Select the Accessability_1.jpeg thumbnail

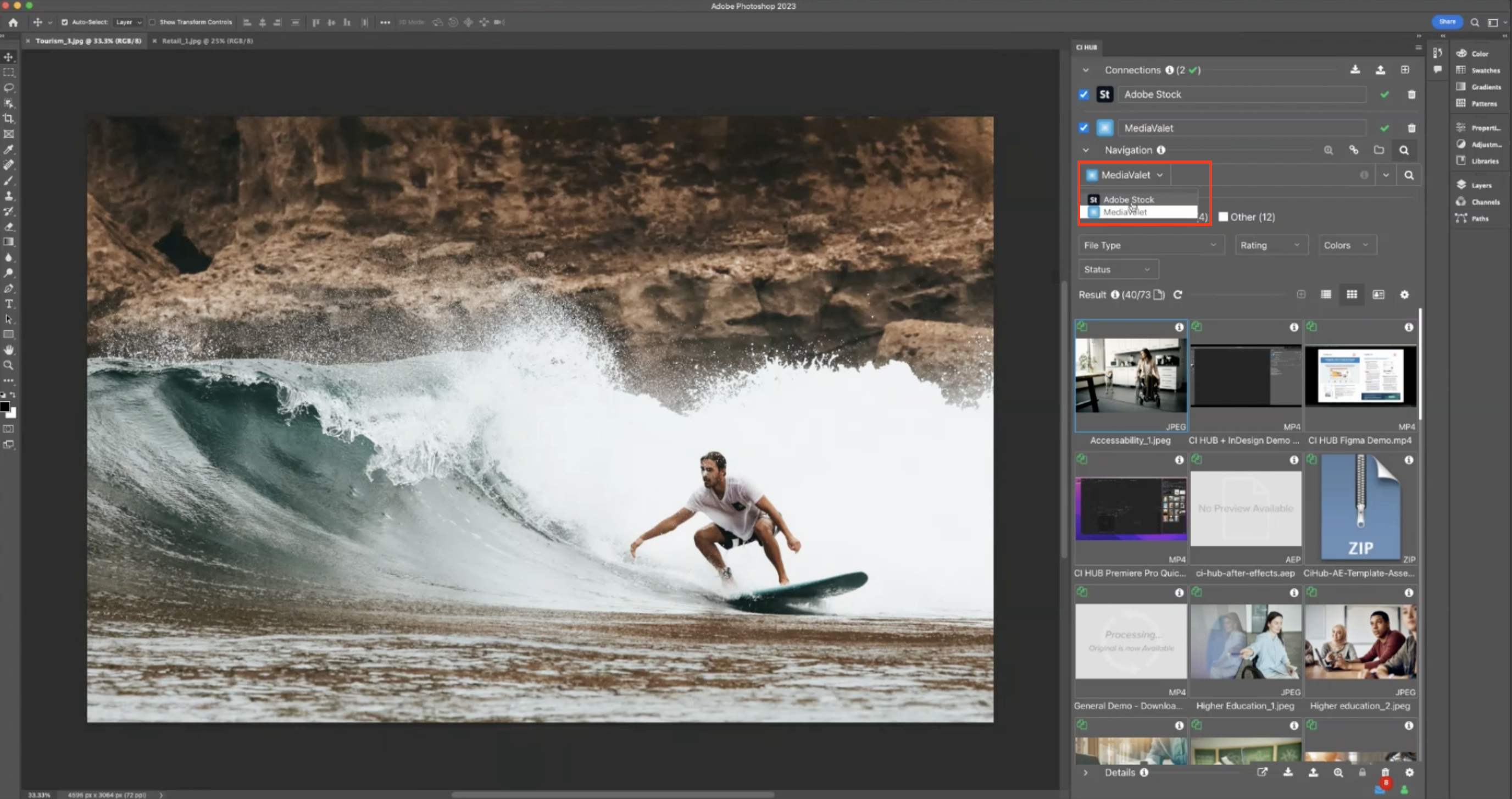1131,376
